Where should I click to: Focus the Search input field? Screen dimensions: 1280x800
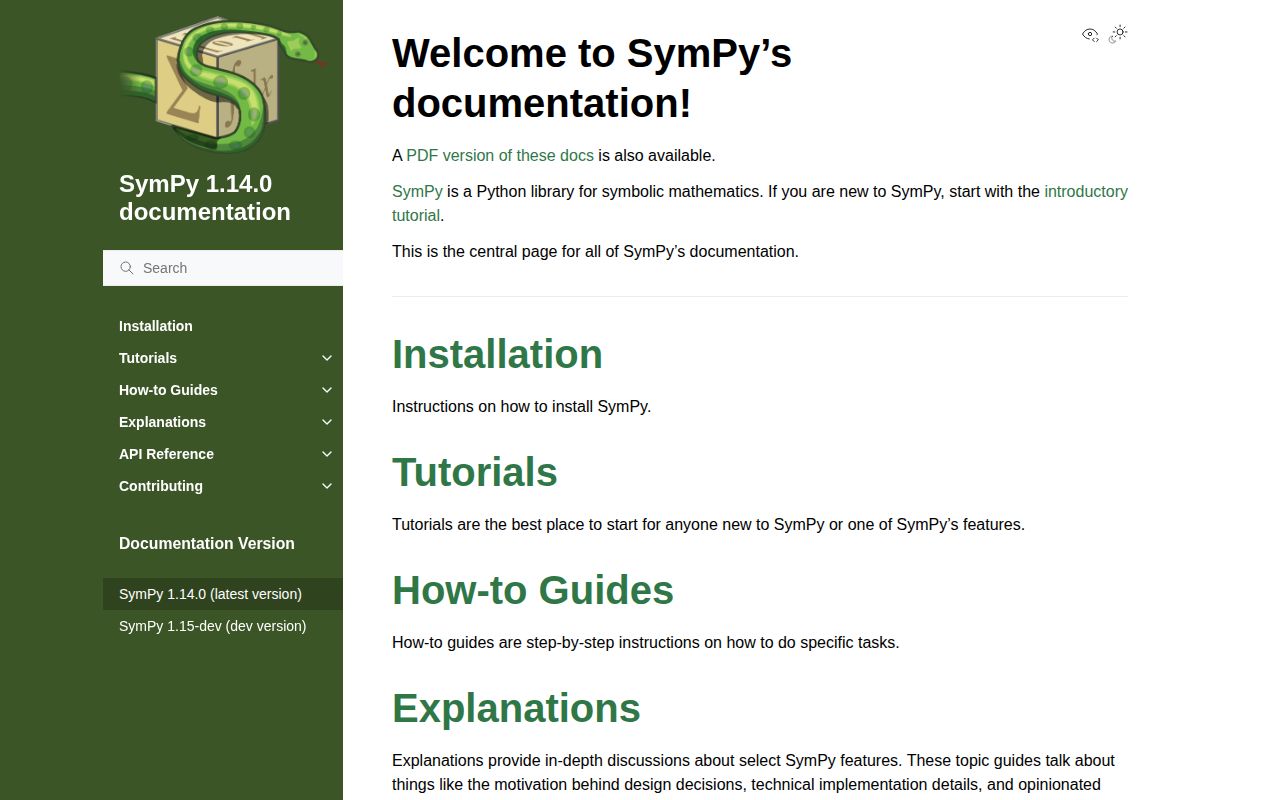223,268
